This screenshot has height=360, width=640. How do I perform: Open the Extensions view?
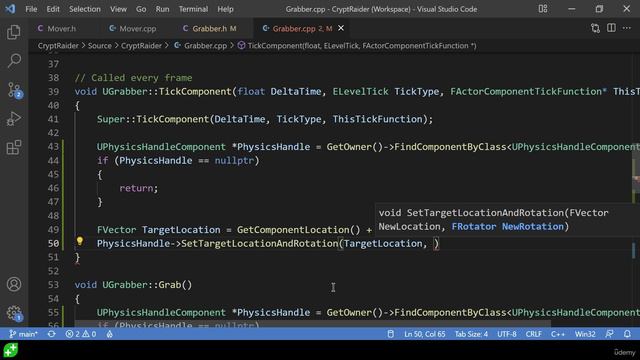click(13, 148)
